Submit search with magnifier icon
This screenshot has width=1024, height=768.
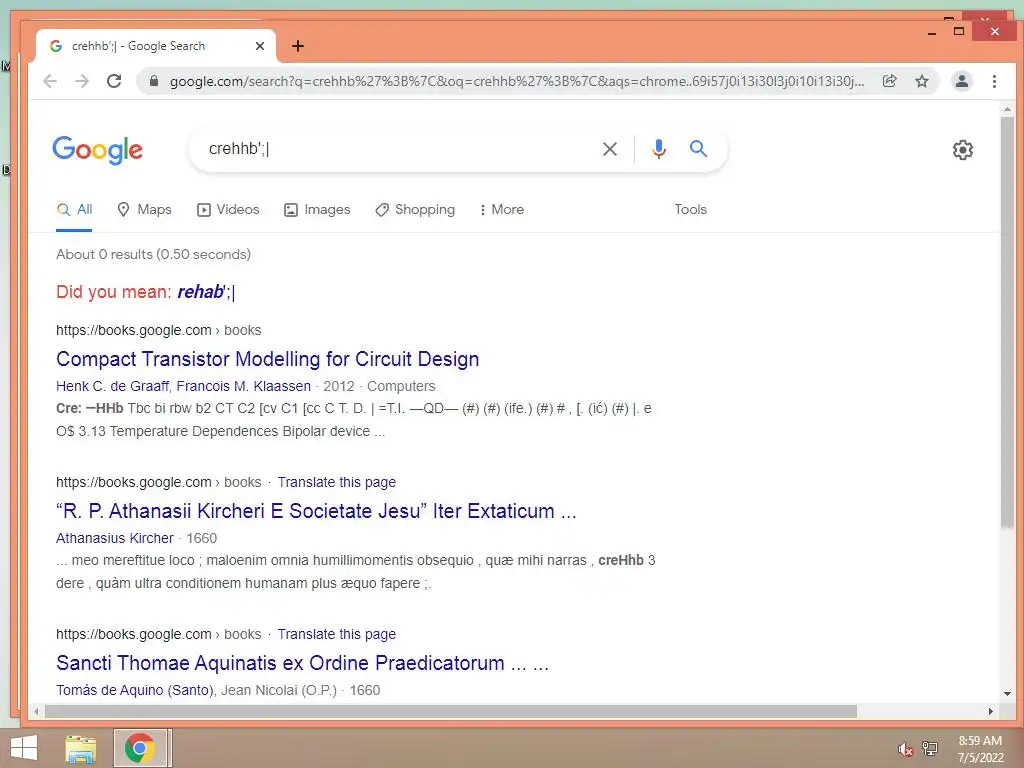click(x=698, y=149)
